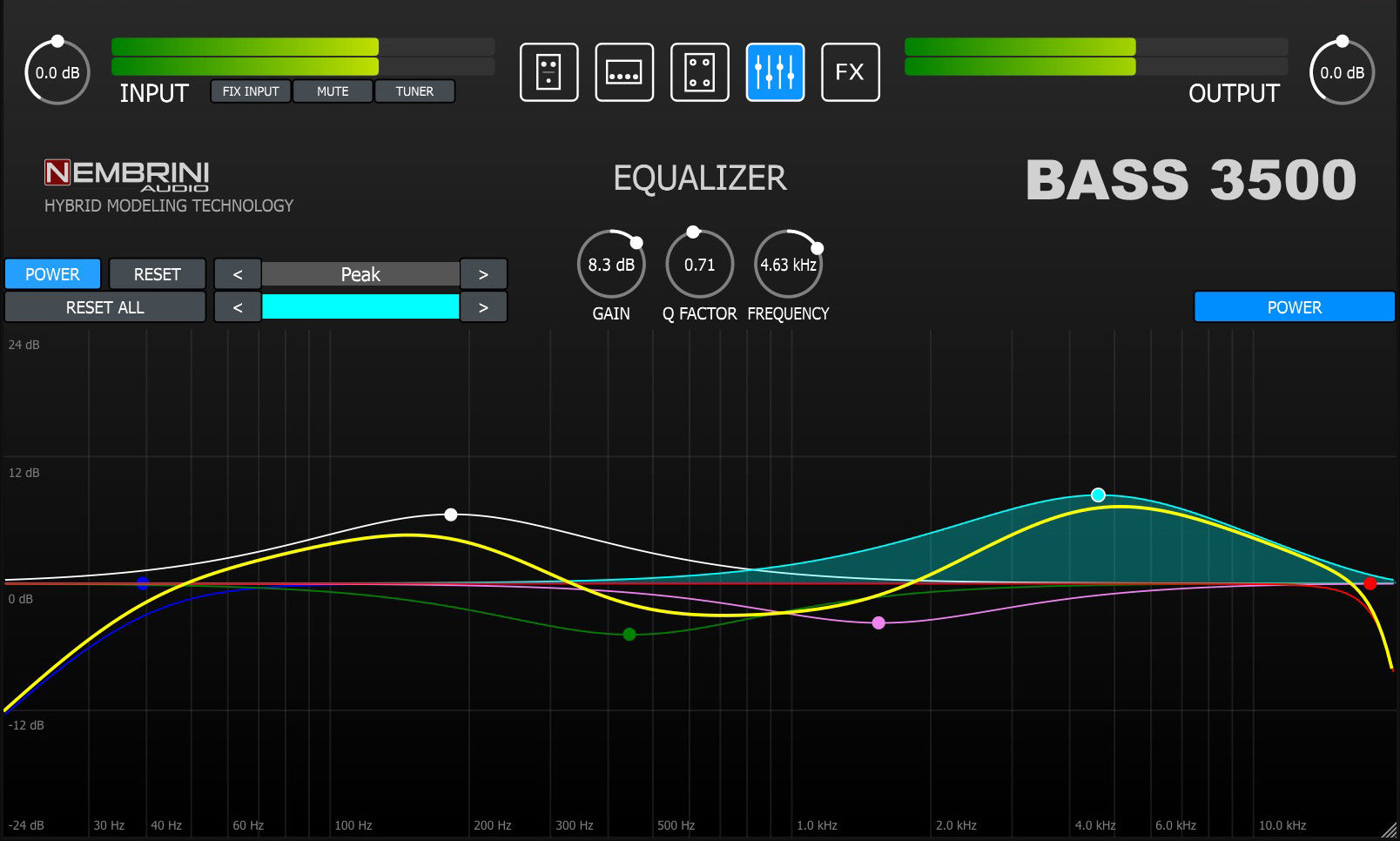Click the RESET ALL button
Image resolution: width=1400 pixels, height=841 pixels.
(x=105, y=307)
